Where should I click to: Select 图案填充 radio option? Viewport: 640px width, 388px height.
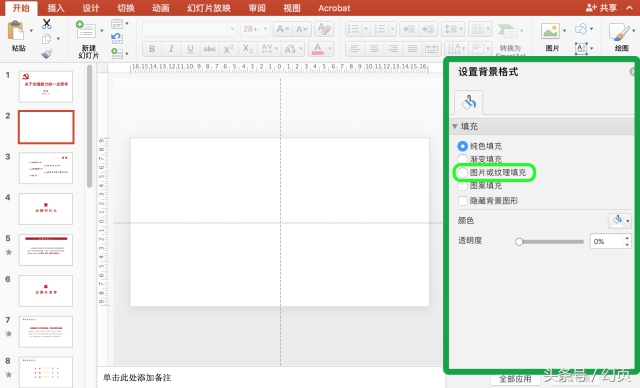coord(462,186)
